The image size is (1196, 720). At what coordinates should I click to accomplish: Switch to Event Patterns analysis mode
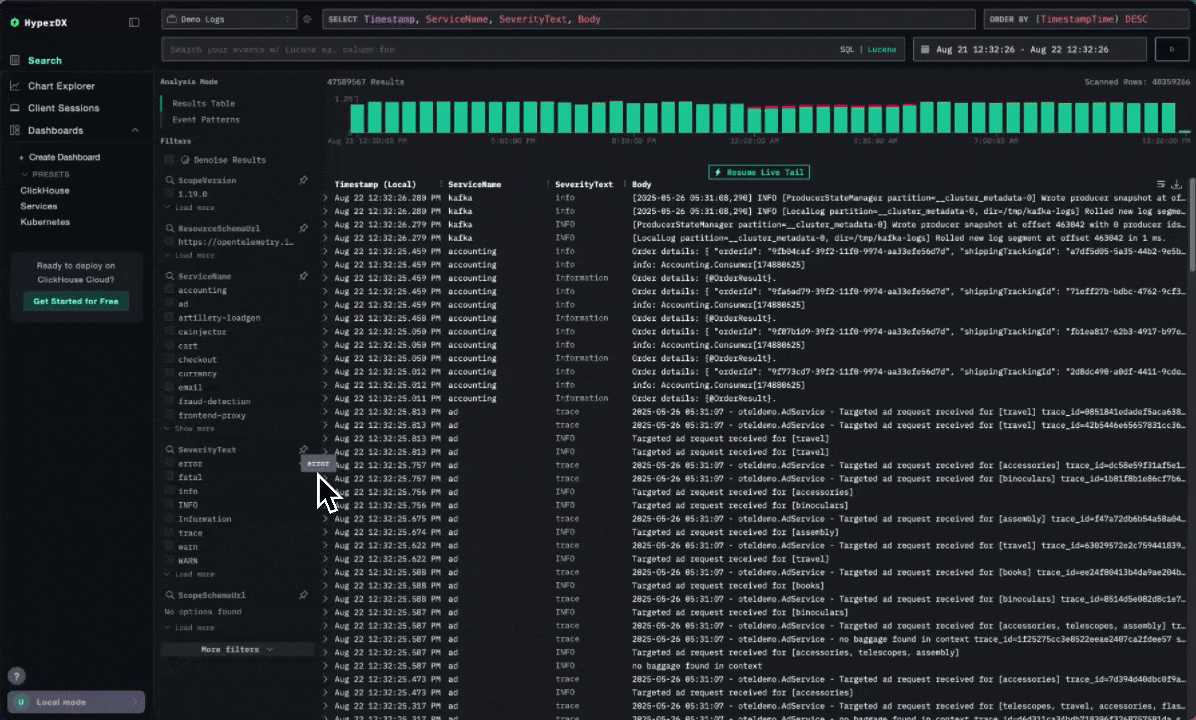tap(205, 119)
